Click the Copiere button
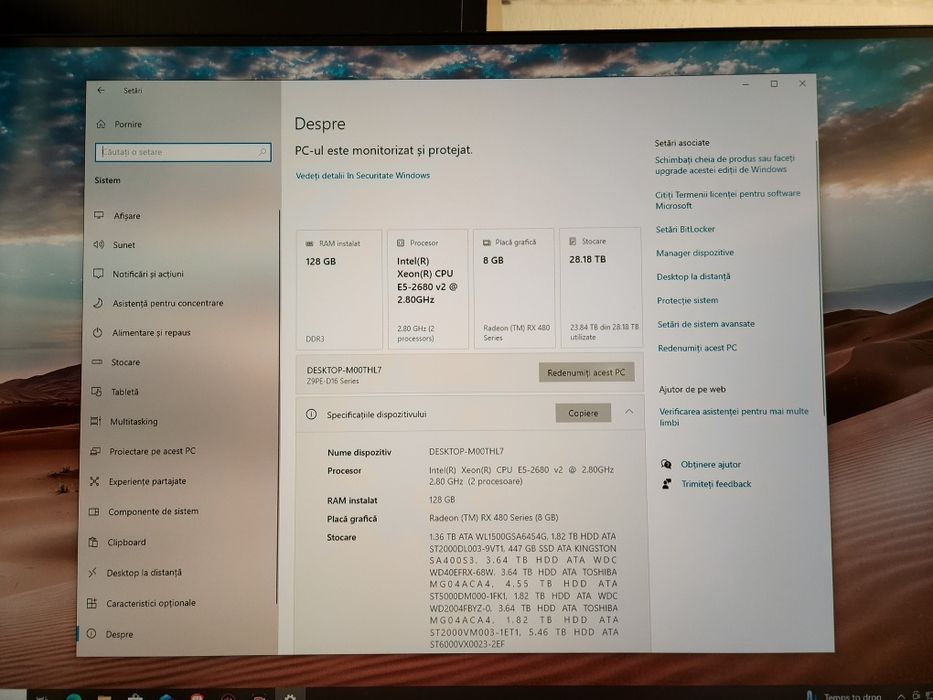Image resolution: width=933 pixels, height=700 pixels. point(583,413)
